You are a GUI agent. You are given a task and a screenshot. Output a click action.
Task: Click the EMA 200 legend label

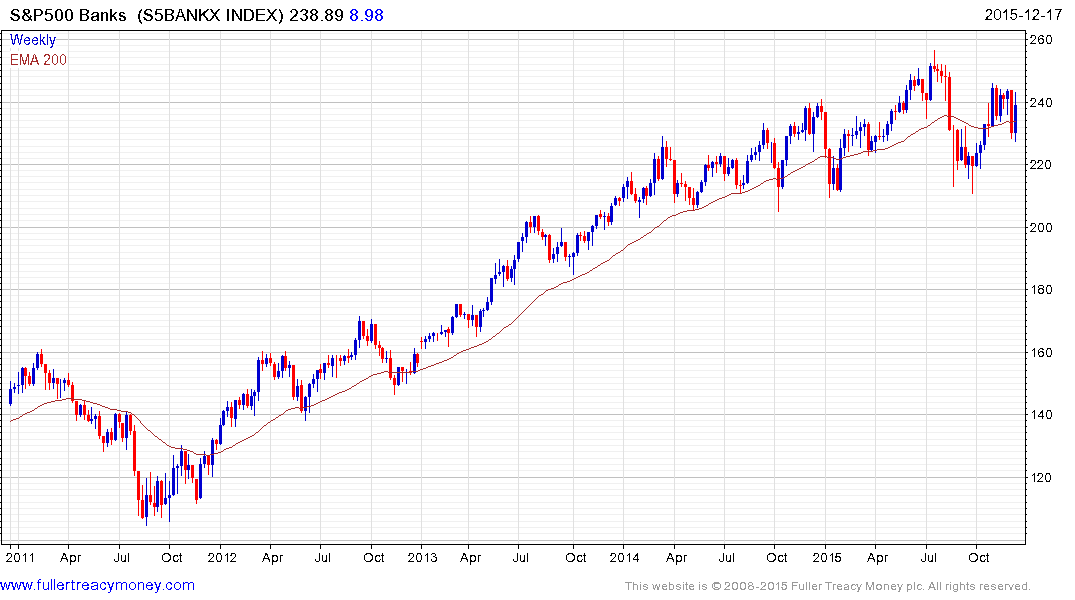38,60
